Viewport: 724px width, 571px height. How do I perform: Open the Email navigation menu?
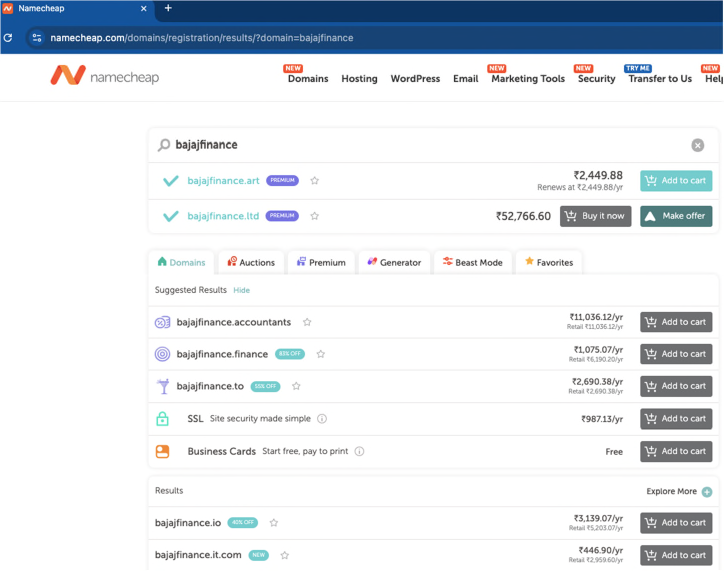click(465, 78)
